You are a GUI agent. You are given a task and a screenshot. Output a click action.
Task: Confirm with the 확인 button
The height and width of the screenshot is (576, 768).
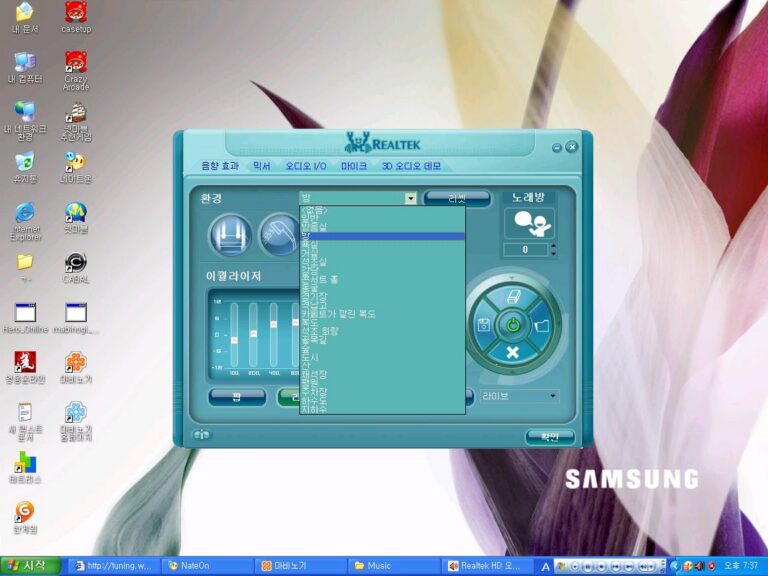click(550, 437)
